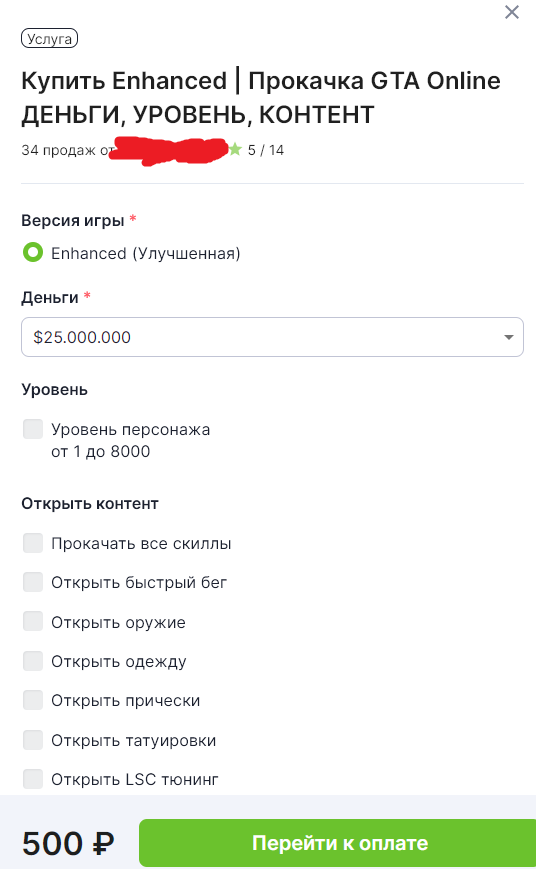Click the 34 продаж sales count
This screenshot has height=869, width=536.
(x=58, y=150)
